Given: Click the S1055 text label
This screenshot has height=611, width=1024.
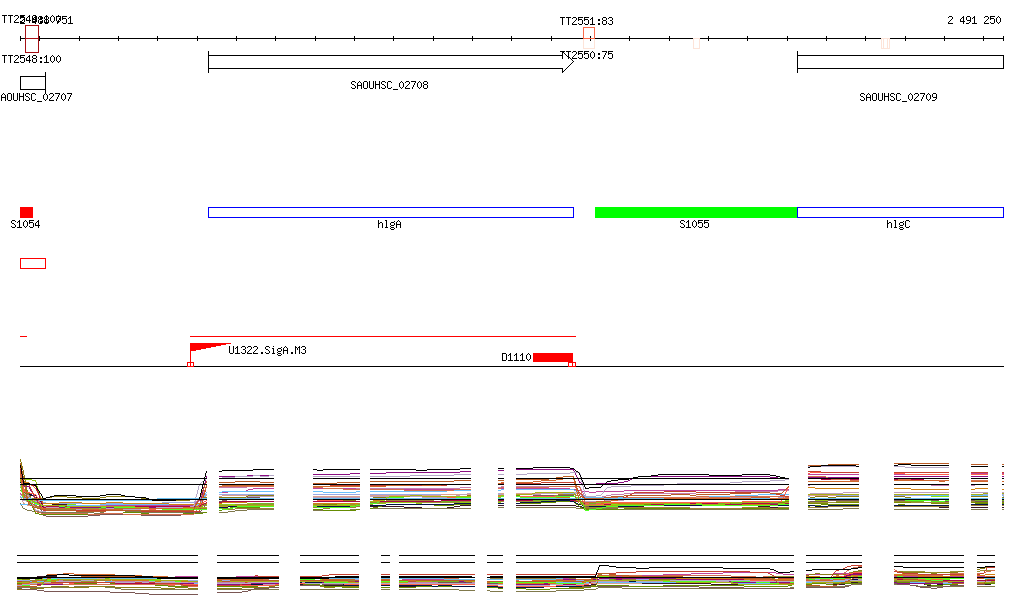Looking at the screenshot, I should 694,225.
